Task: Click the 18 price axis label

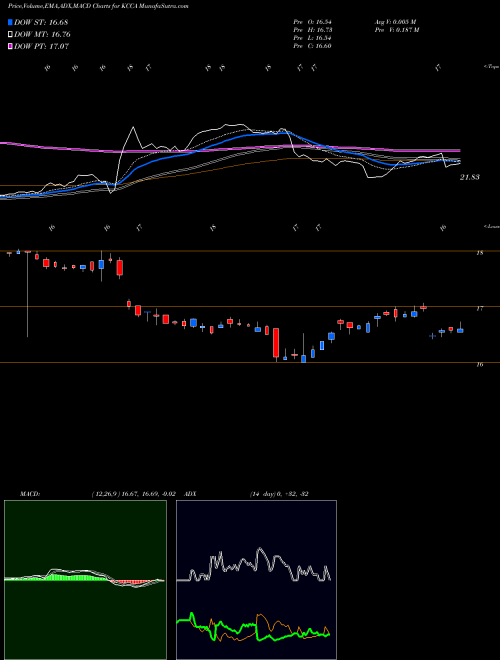Action: click(480, 253)
